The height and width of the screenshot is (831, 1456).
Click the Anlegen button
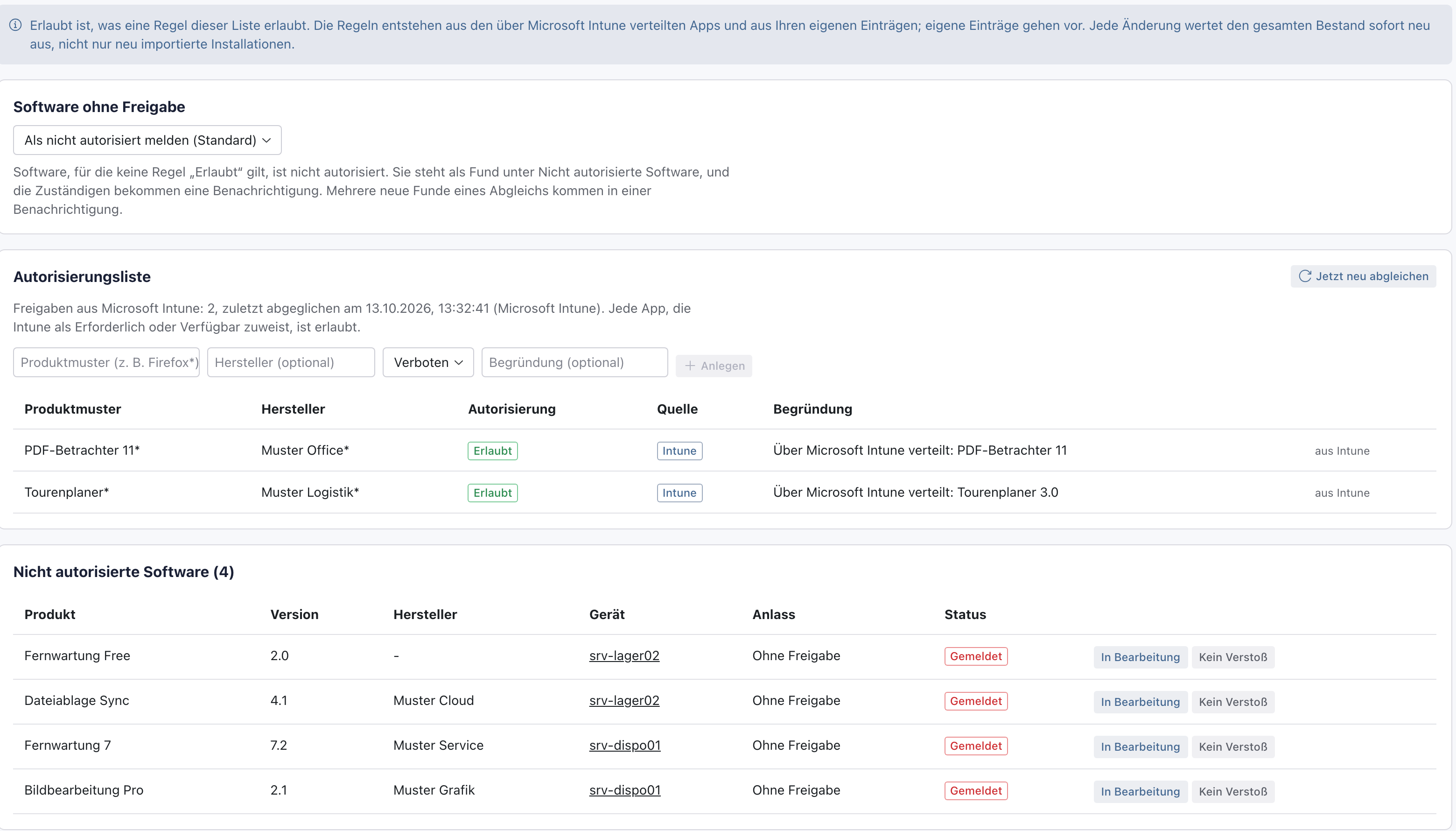click(x=714, y=366)
